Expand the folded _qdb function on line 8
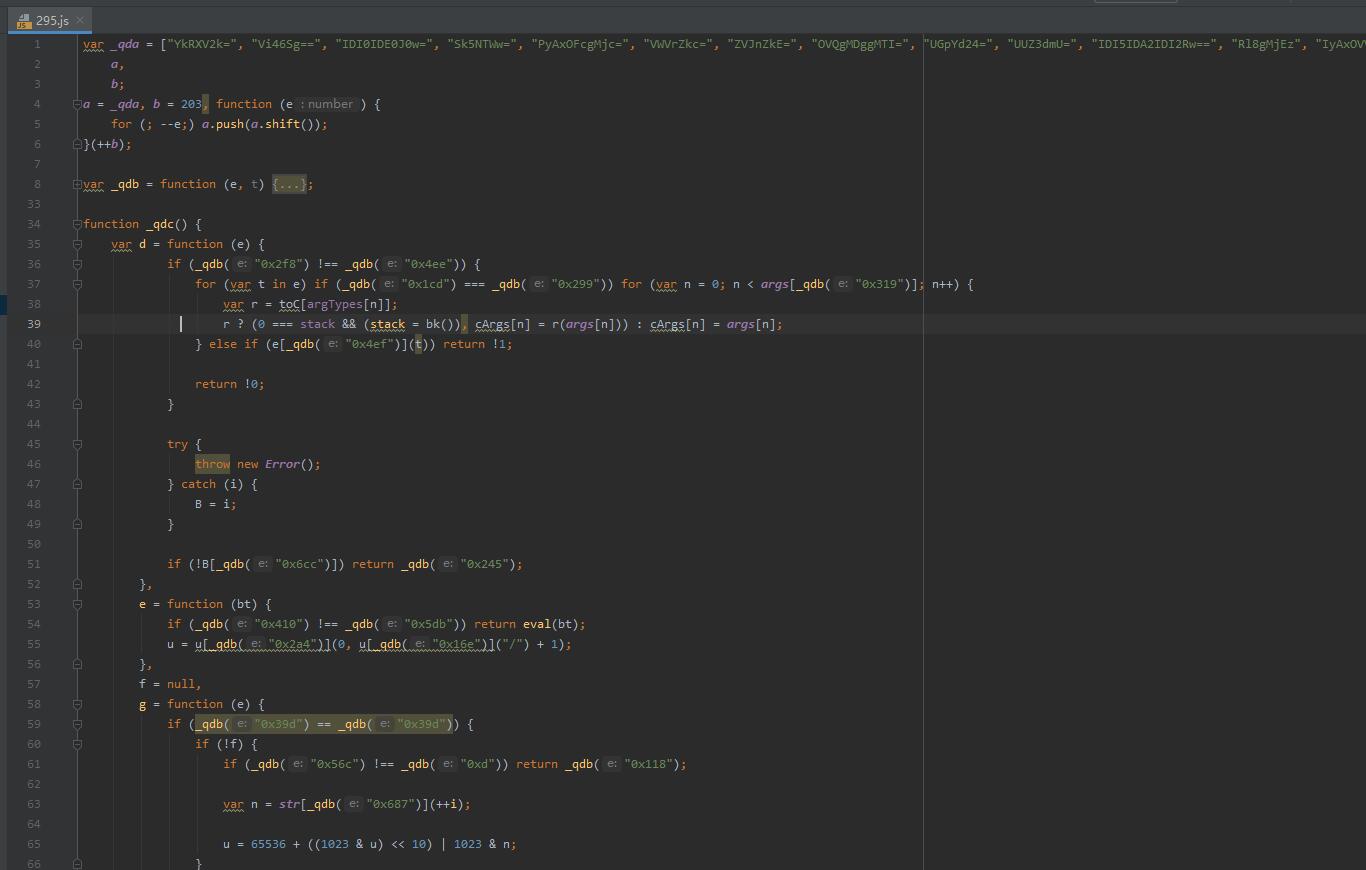This screenshot has height=870, width=1366. (77, 184)
